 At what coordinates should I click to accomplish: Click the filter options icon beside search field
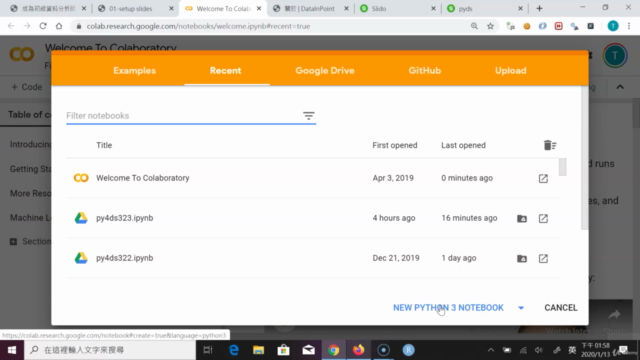coord(309,116)
